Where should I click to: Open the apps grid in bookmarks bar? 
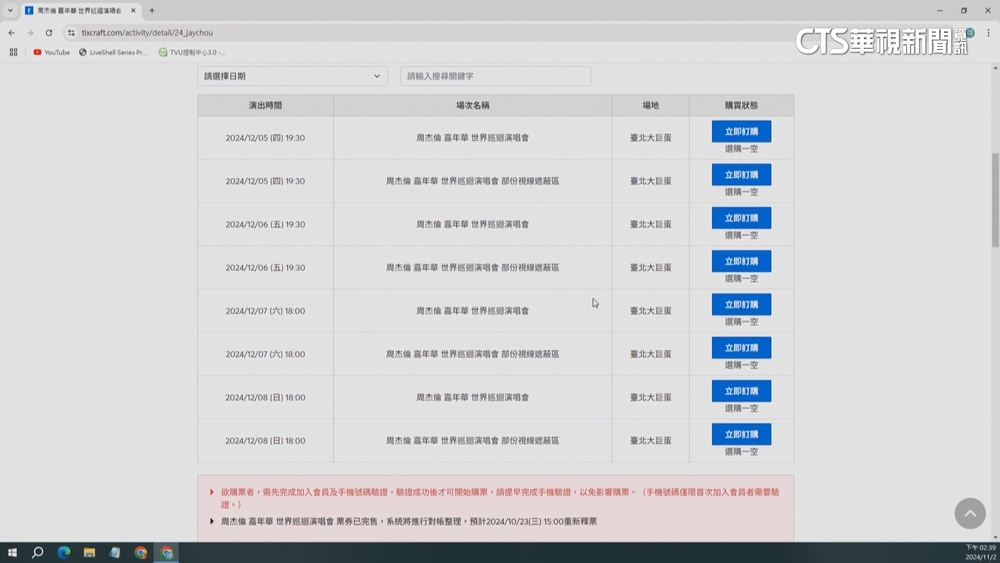(13, 52)
